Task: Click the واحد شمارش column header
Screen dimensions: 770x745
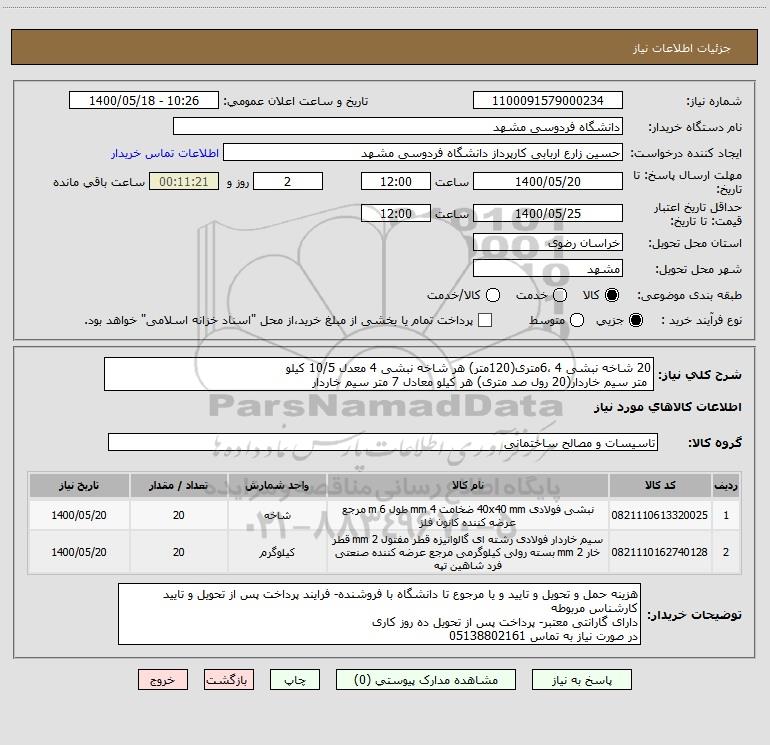Action: click(277, 486)
